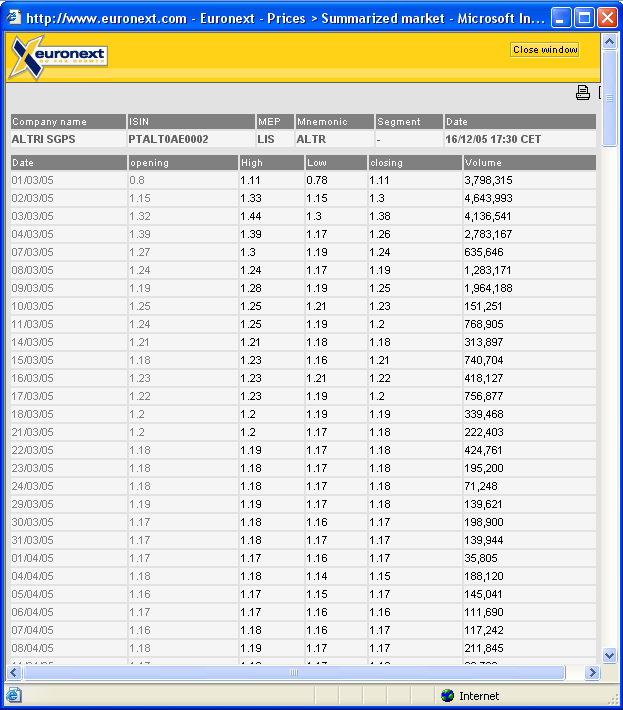Click the volume 198,900
This screenshot has height=710, width=623.
pyautogui.click(x=484, y=522)
